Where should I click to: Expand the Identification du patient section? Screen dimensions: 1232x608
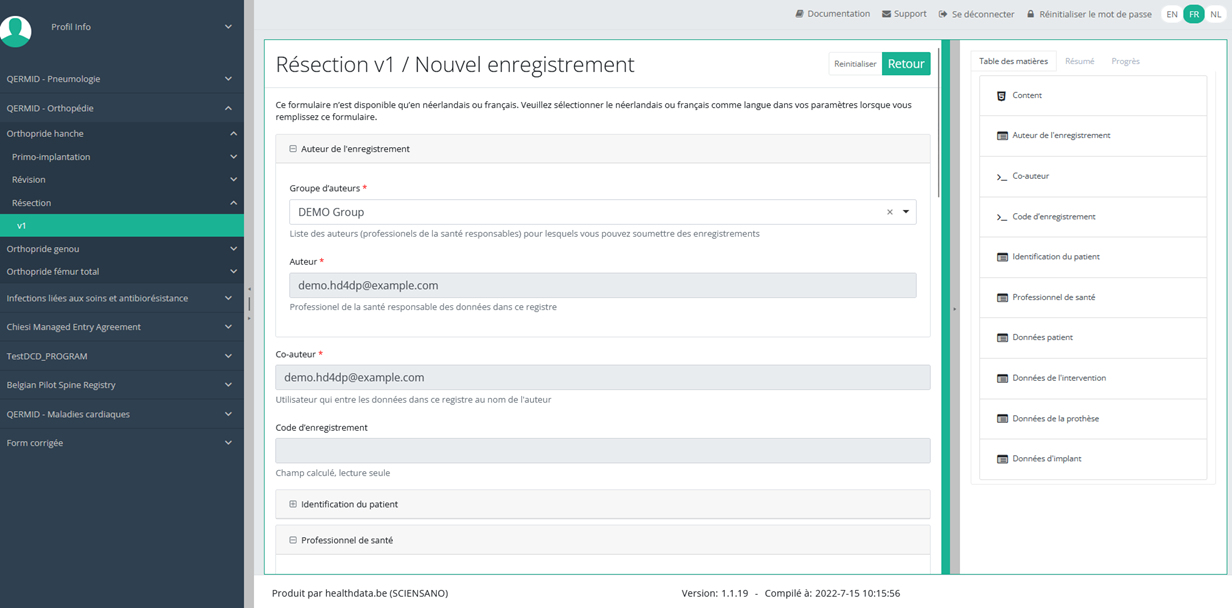(293, 504)
